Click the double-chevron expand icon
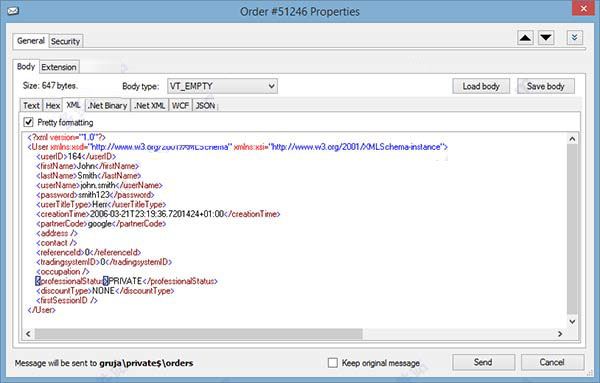This screenshot has width=600, height=383. coord(574,38)
